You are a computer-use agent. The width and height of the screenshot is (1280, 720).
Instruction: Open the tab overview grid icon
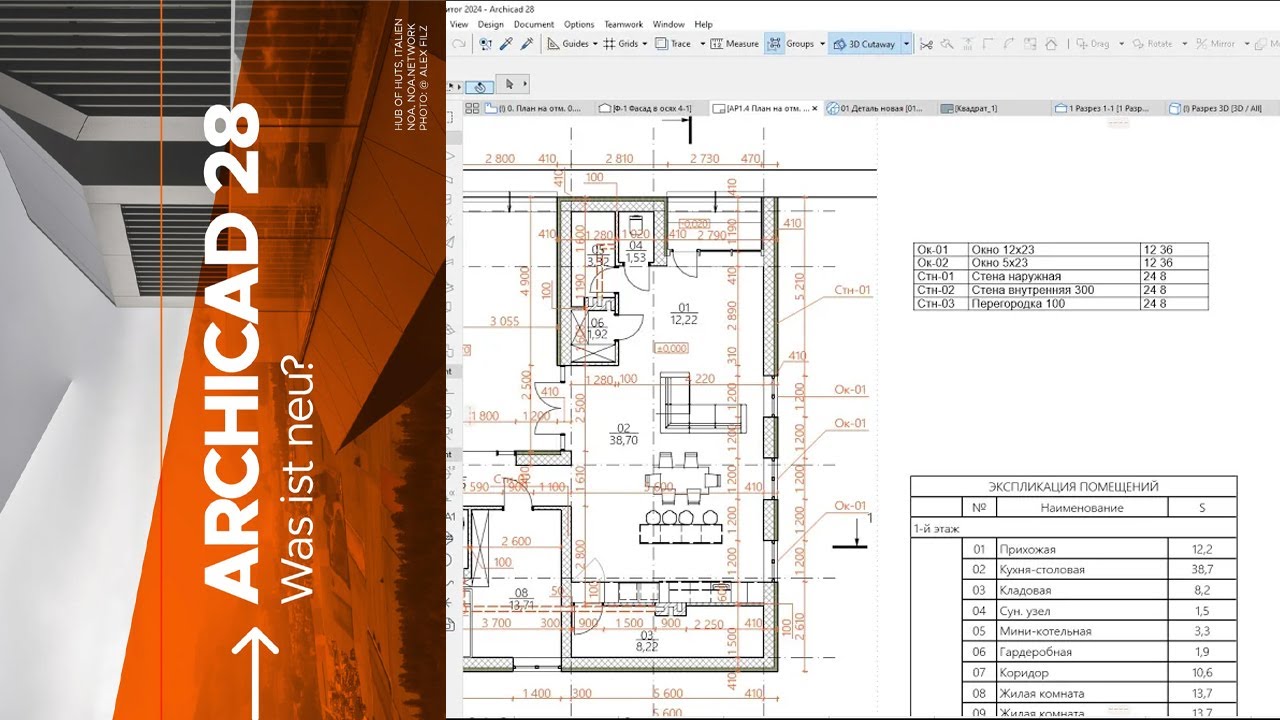click(474, 108)
